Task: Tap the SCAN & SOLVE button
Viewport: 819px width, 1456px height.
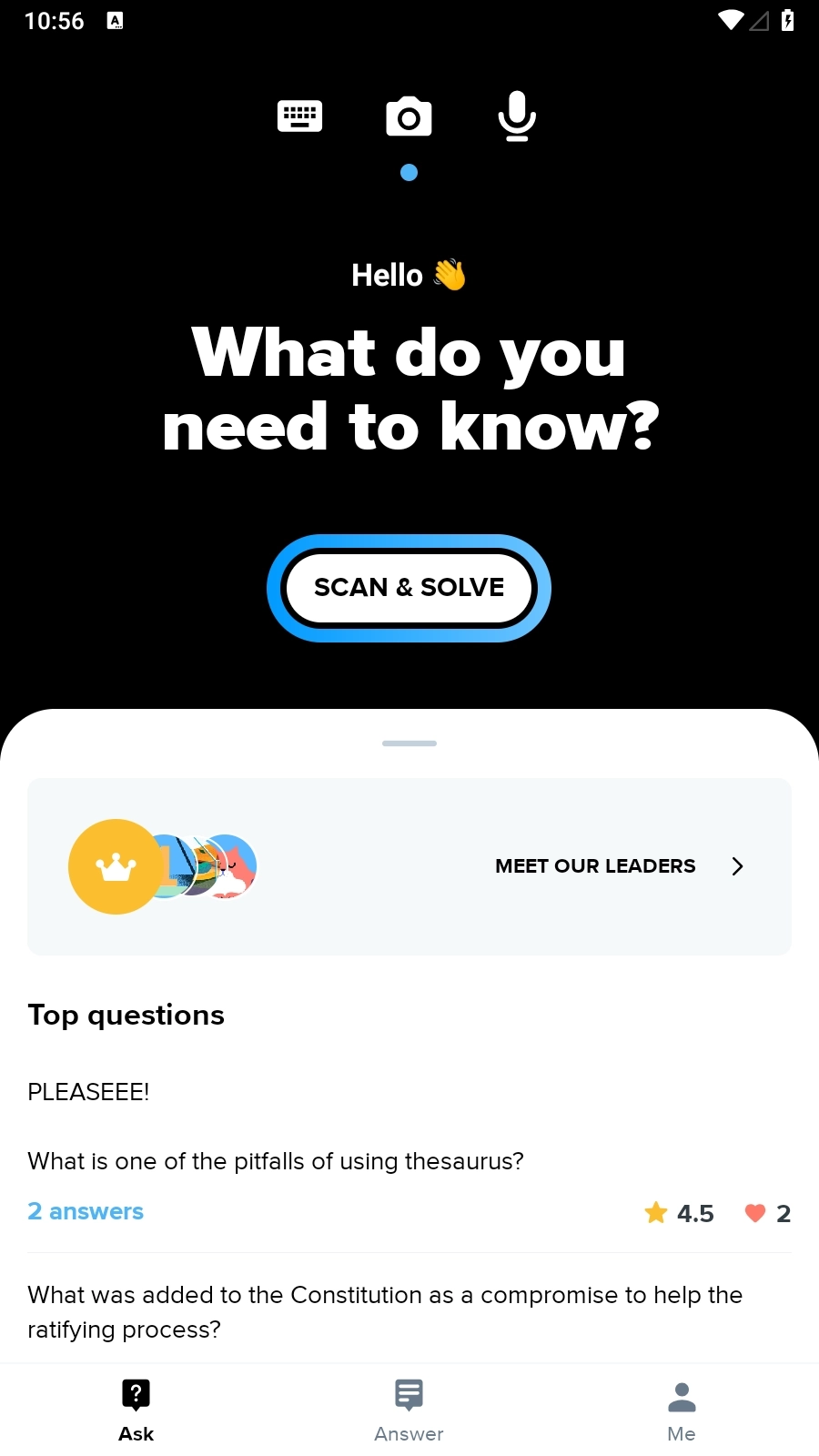Action: tap(409, 588)
